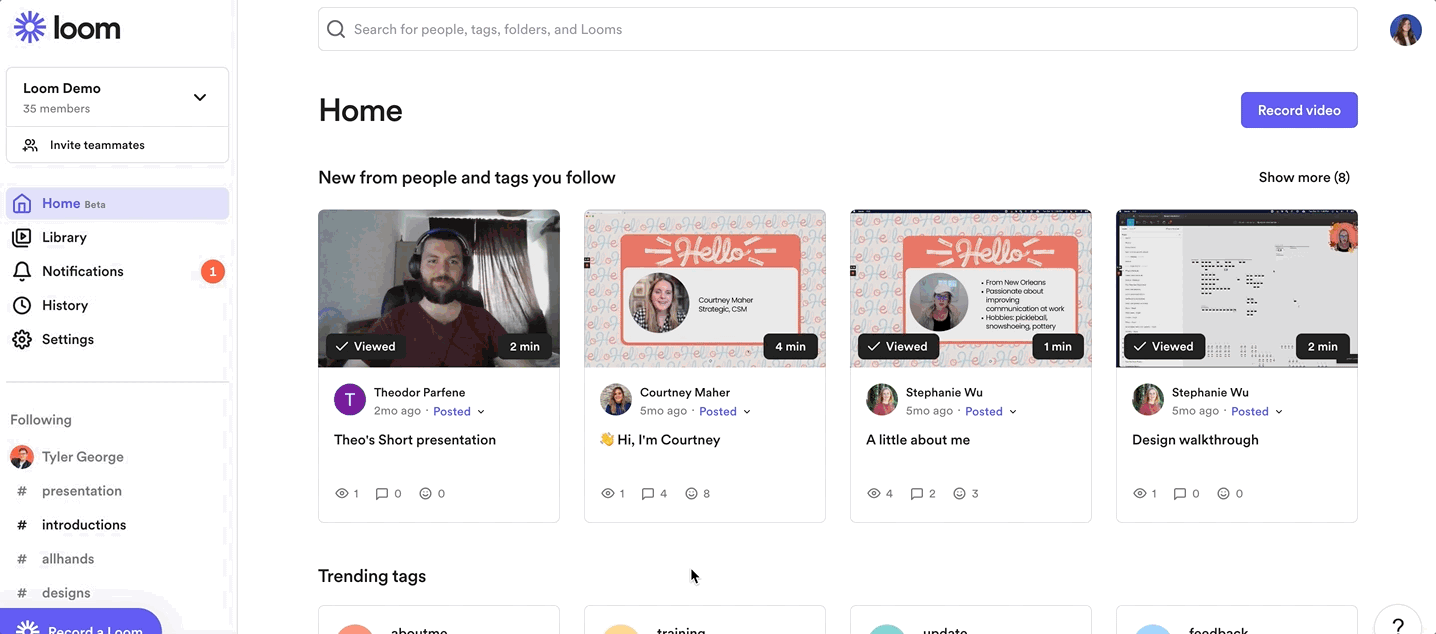Click the Loom logo
The height and width of the screenshot is (634, 1436).
[x=67, y=28]
